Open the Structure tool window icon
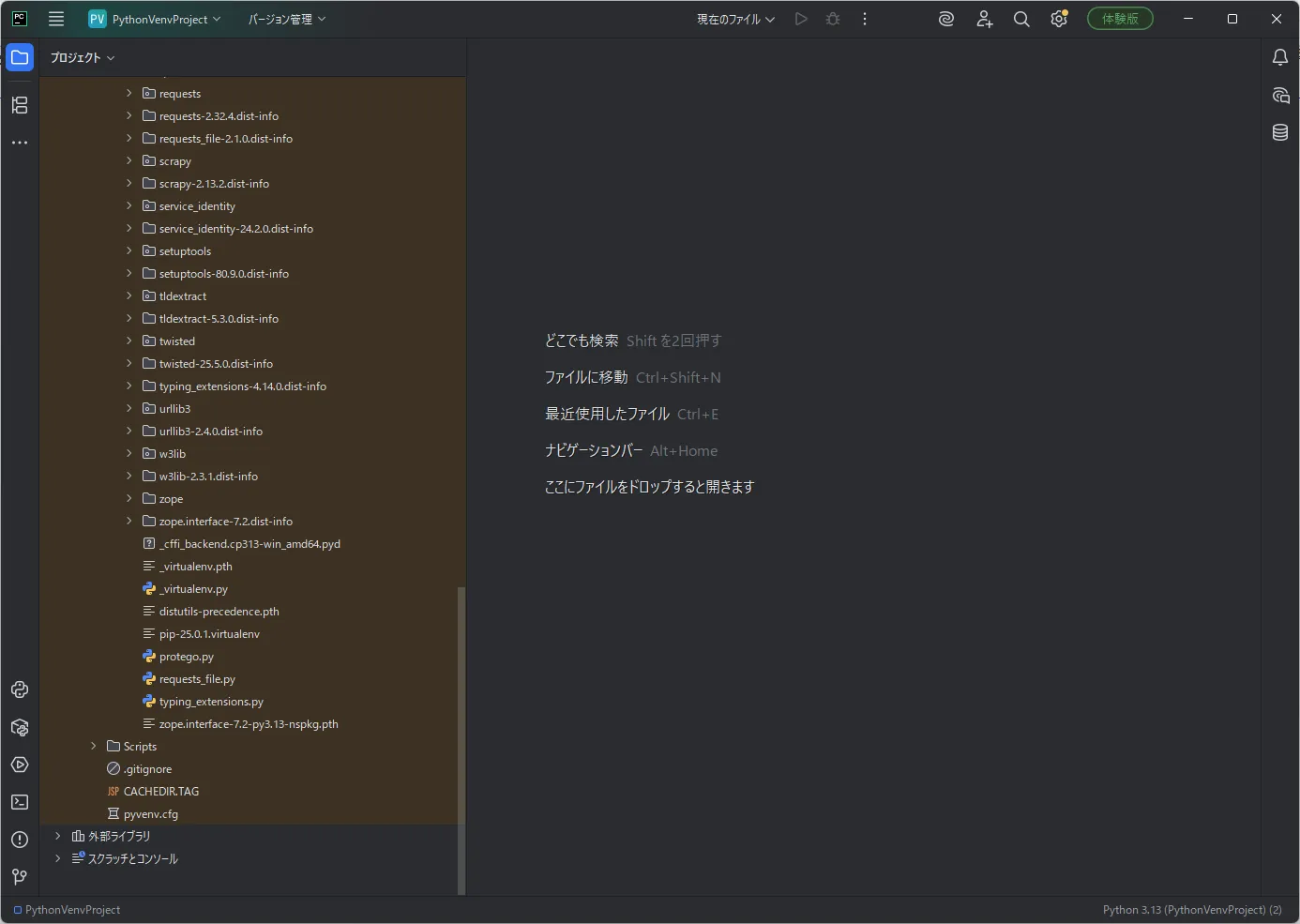 click(x=20, y=105)
